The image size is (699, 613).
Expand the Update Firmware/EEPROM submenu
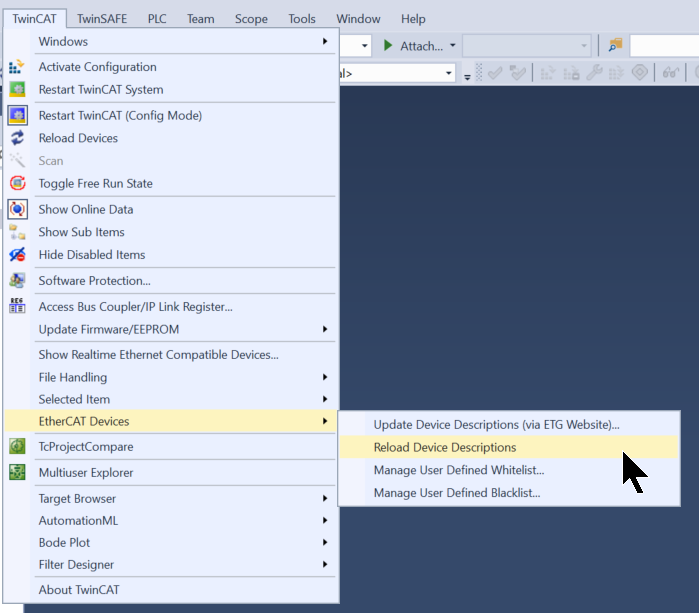click(325, 329)
